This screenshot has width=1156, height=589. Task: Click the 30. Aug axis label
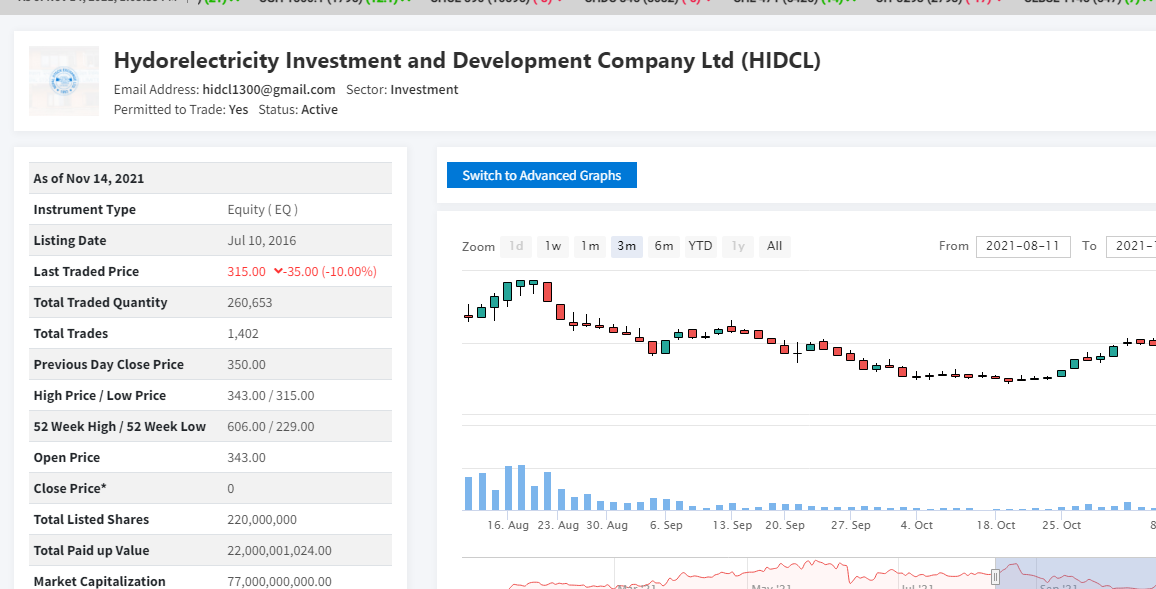click(x=607, y=525)
